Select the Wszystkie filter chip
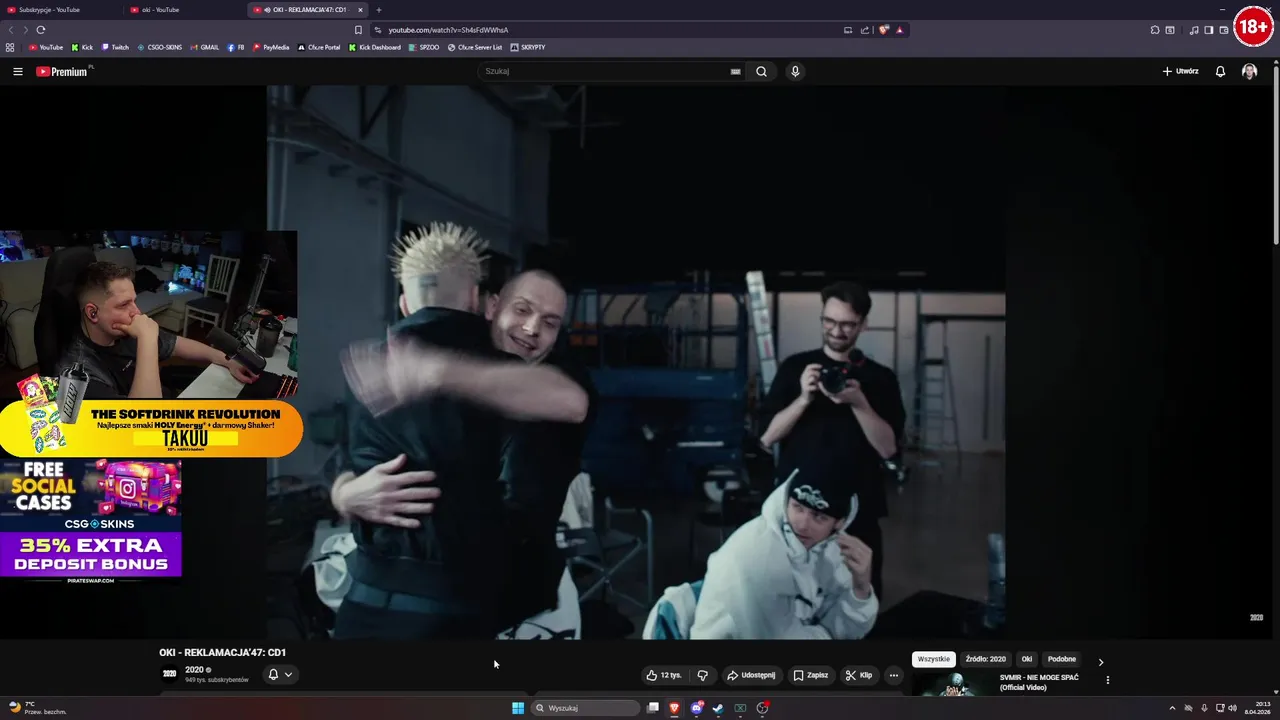Screen dimensions: 1280x720 (x=934, y=659)
